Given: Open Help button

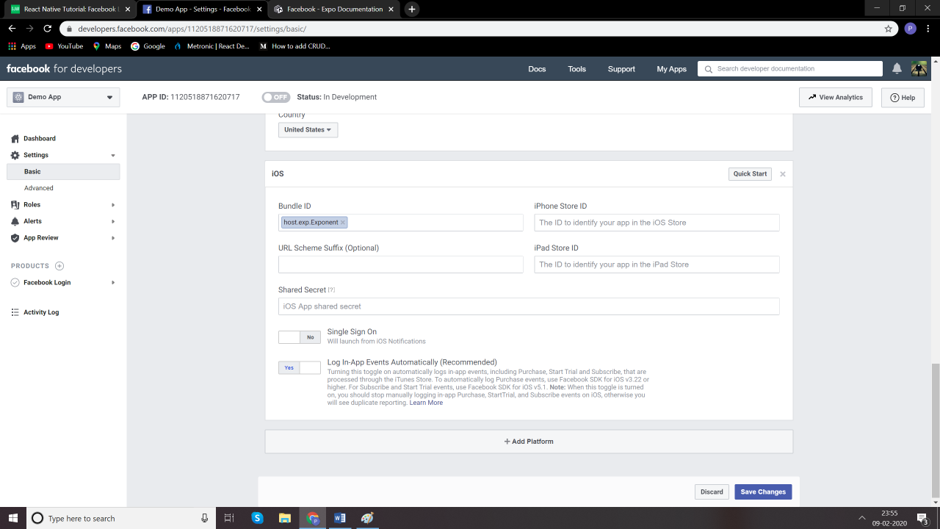Looking at the screenshot, I should 902,97.
